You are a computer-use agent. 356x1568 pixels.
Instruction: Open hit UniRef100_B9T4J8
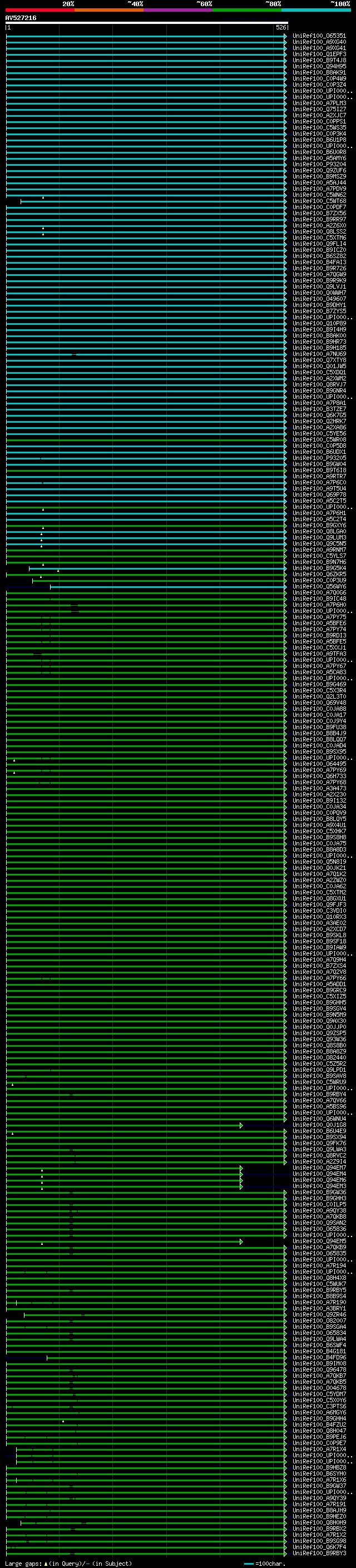pyautogui.click(x=319, y=60)
